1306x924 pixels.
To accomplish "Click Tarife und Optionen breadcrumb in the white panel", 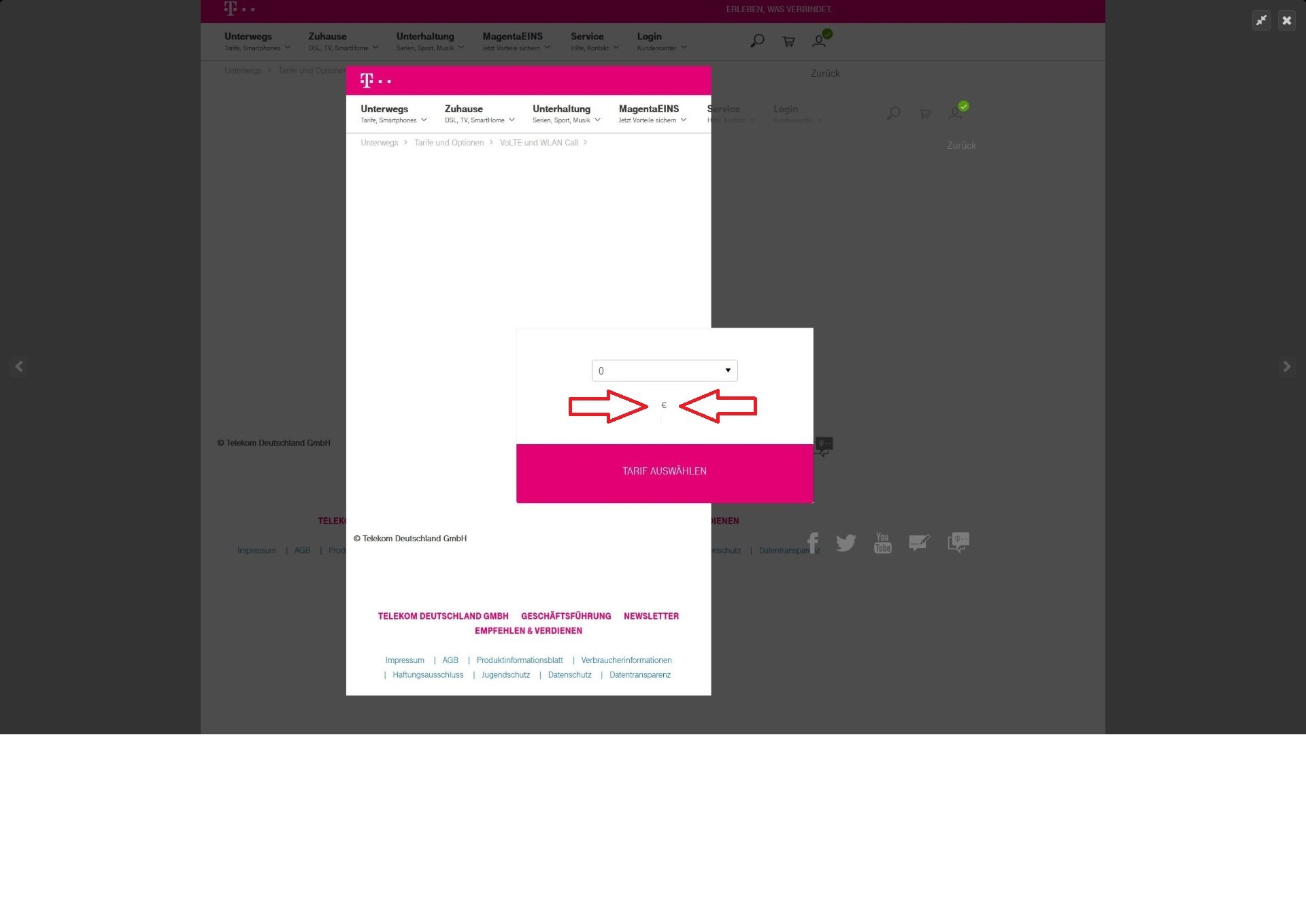I will [x=449, y=142].
